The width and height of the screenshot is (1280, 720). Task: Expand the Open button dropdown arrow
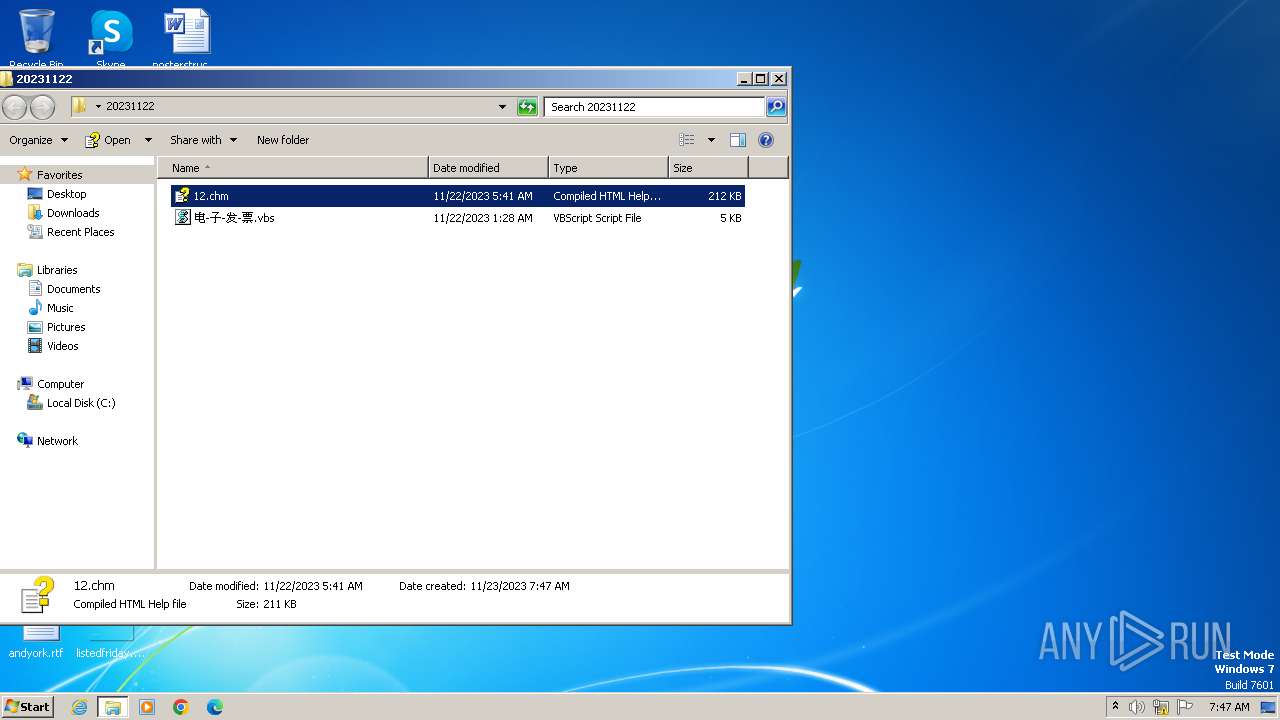point(148,140)
